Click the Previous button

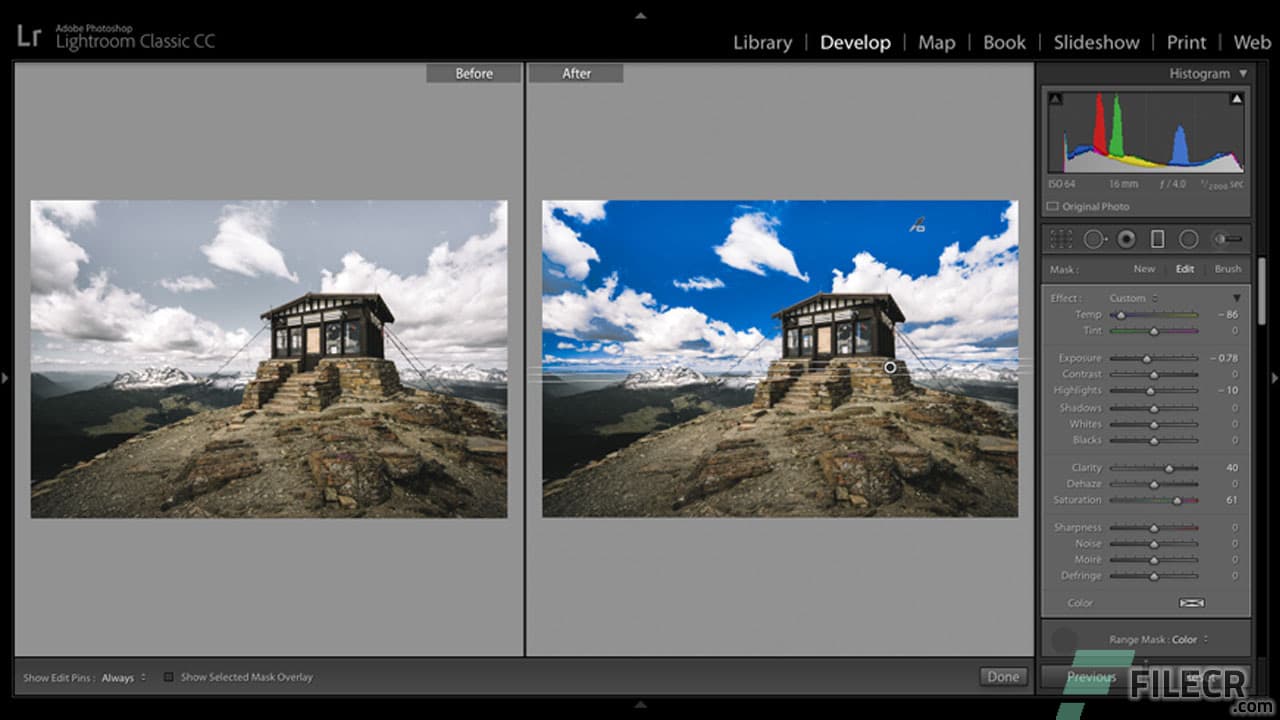[x=1092, y=676]
